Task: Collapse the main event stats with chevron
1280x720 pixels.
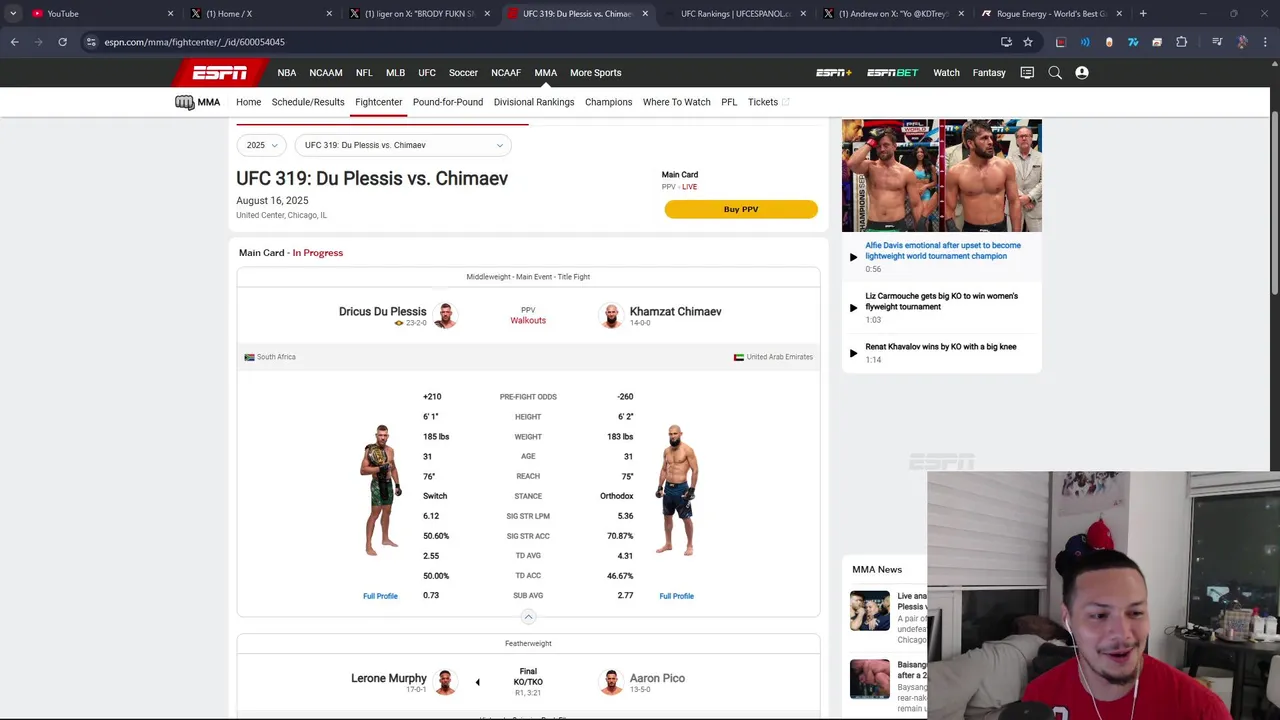Action: (528, 617)
